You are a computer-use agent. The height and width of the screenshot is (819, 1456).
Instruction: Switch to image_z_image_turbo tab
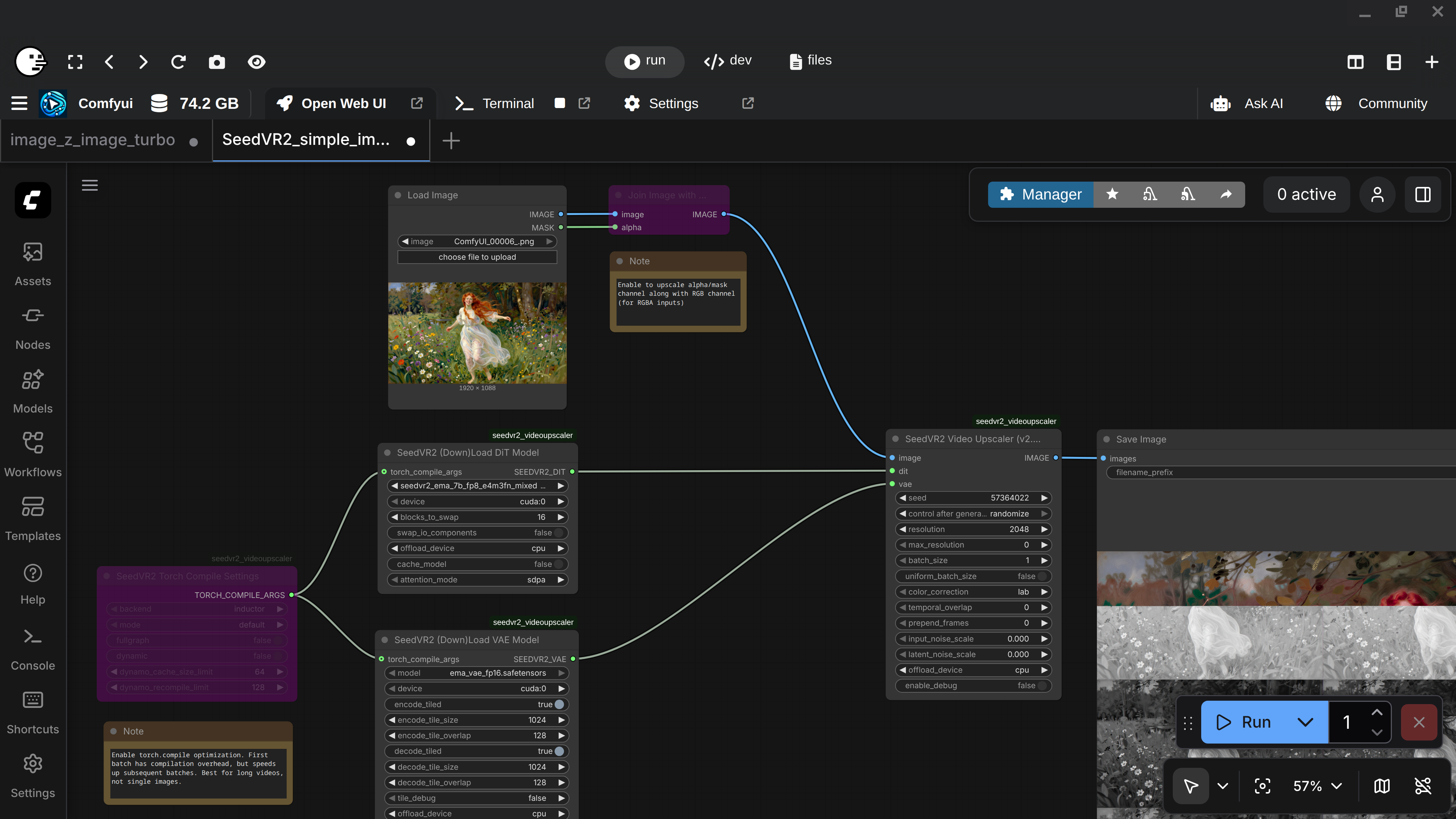pyautogui.click(x=93, y=140)
